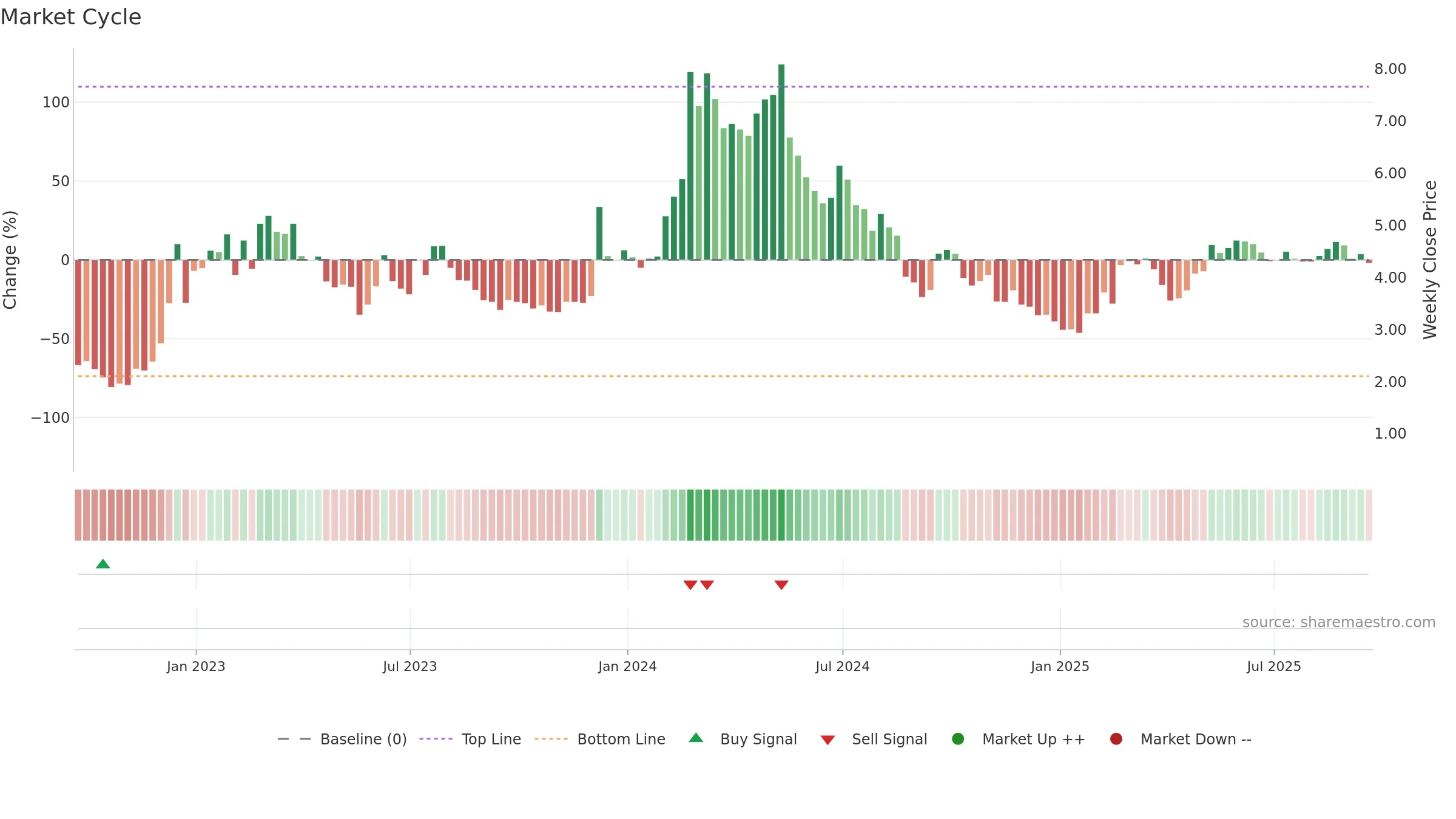The image size is (1456, 819).
Task: Click the 5.00 price tick label
Action: coord(1390,225)
